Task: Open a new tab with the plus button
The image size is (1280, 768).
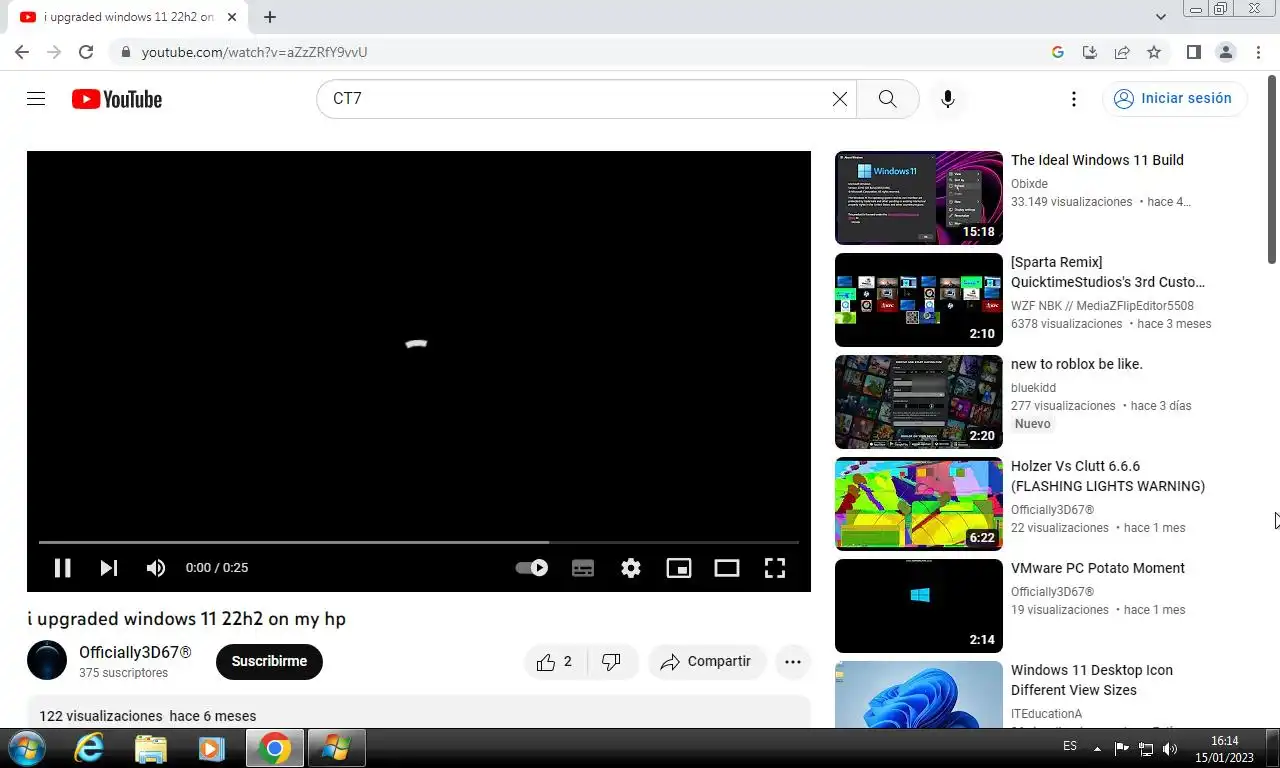Action: click(270, 17)
